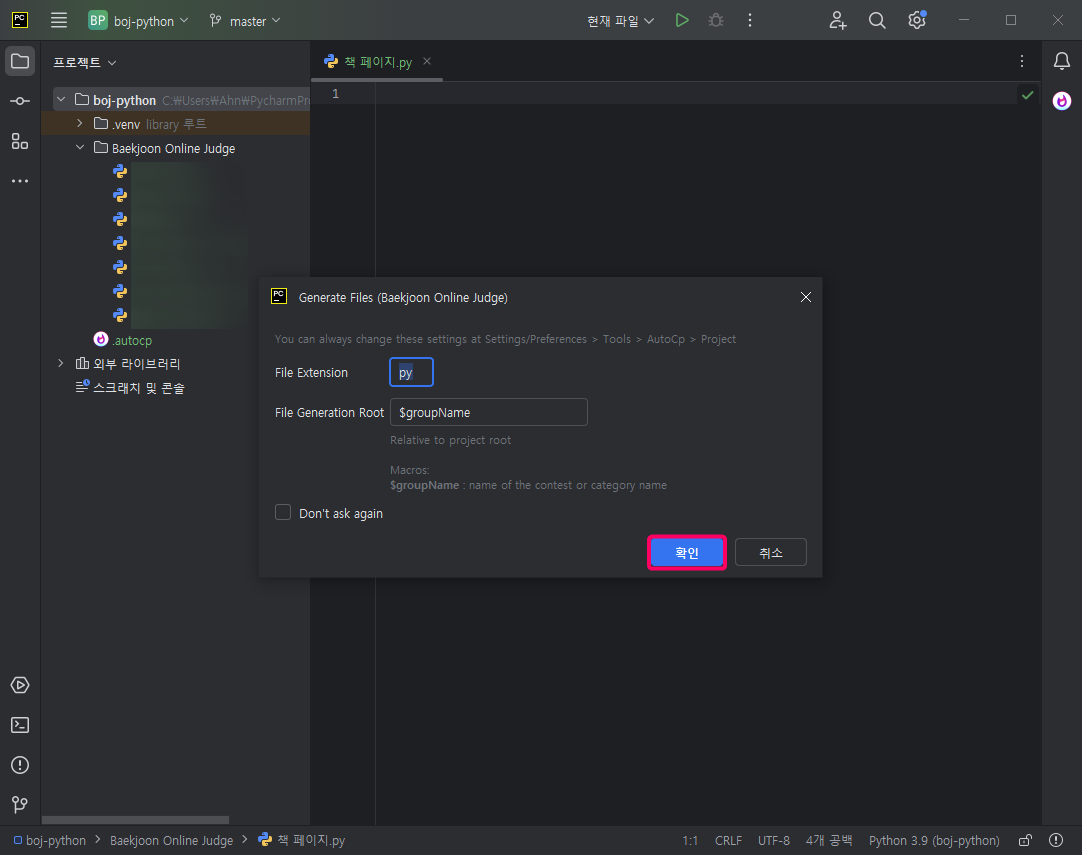Select 스크래치 및 콘솔 item

pos(130,388)
